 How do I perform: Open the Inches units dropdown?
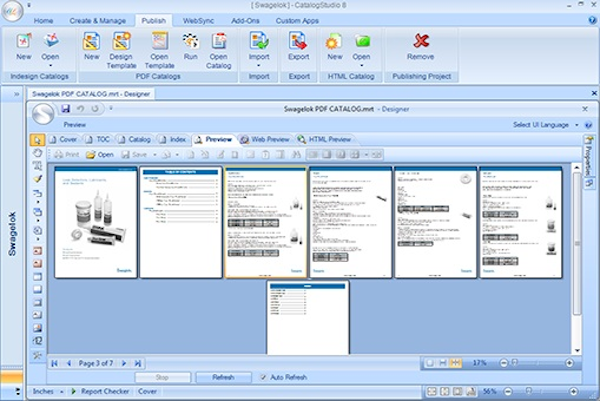pos(61,391)
